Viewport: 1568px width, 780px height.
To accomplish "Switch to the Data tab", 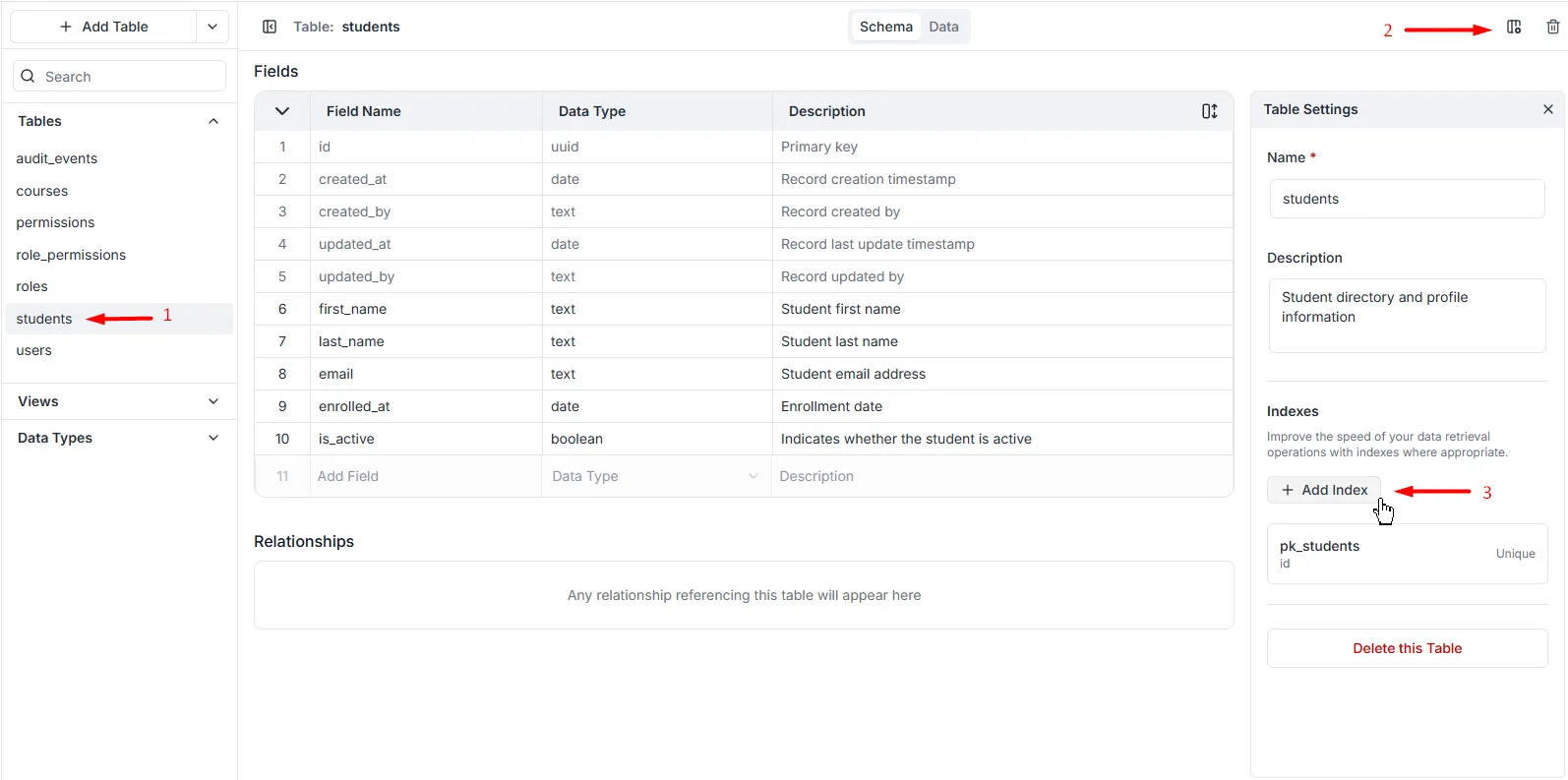I will pyautogui.click(x=942, y=27).
